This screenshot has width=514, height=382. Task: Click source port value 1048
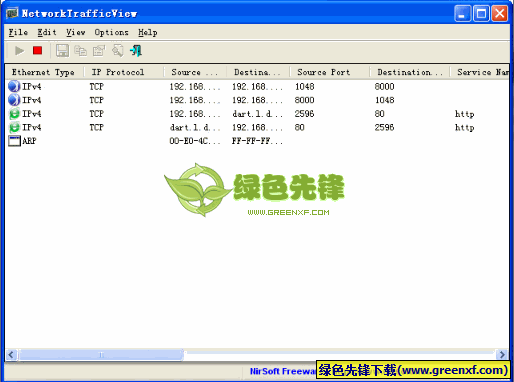[304, 86]
